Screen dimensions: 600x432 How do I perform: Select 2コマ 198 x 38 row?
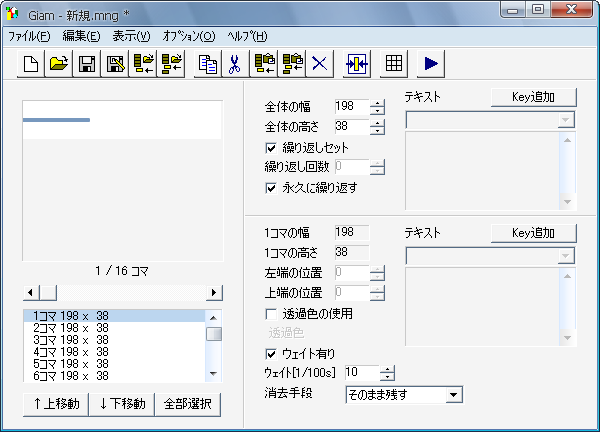(114, 328)
